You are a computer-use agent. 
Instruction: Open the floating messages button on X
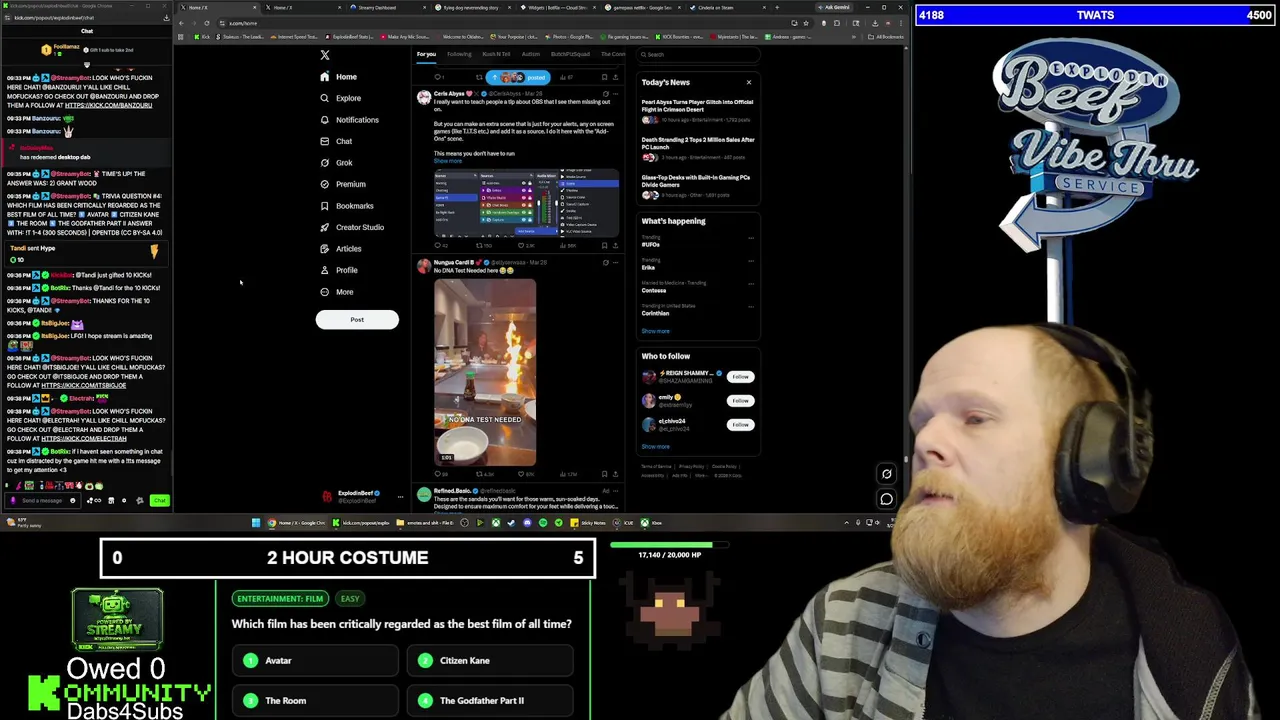pyautogui.click(x=886, y=498)
